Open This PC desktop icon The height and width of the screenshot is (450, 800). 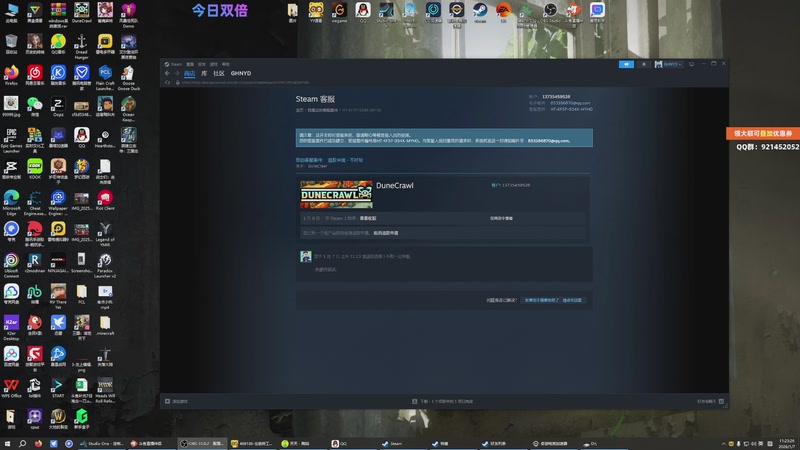tap(11, 13)
